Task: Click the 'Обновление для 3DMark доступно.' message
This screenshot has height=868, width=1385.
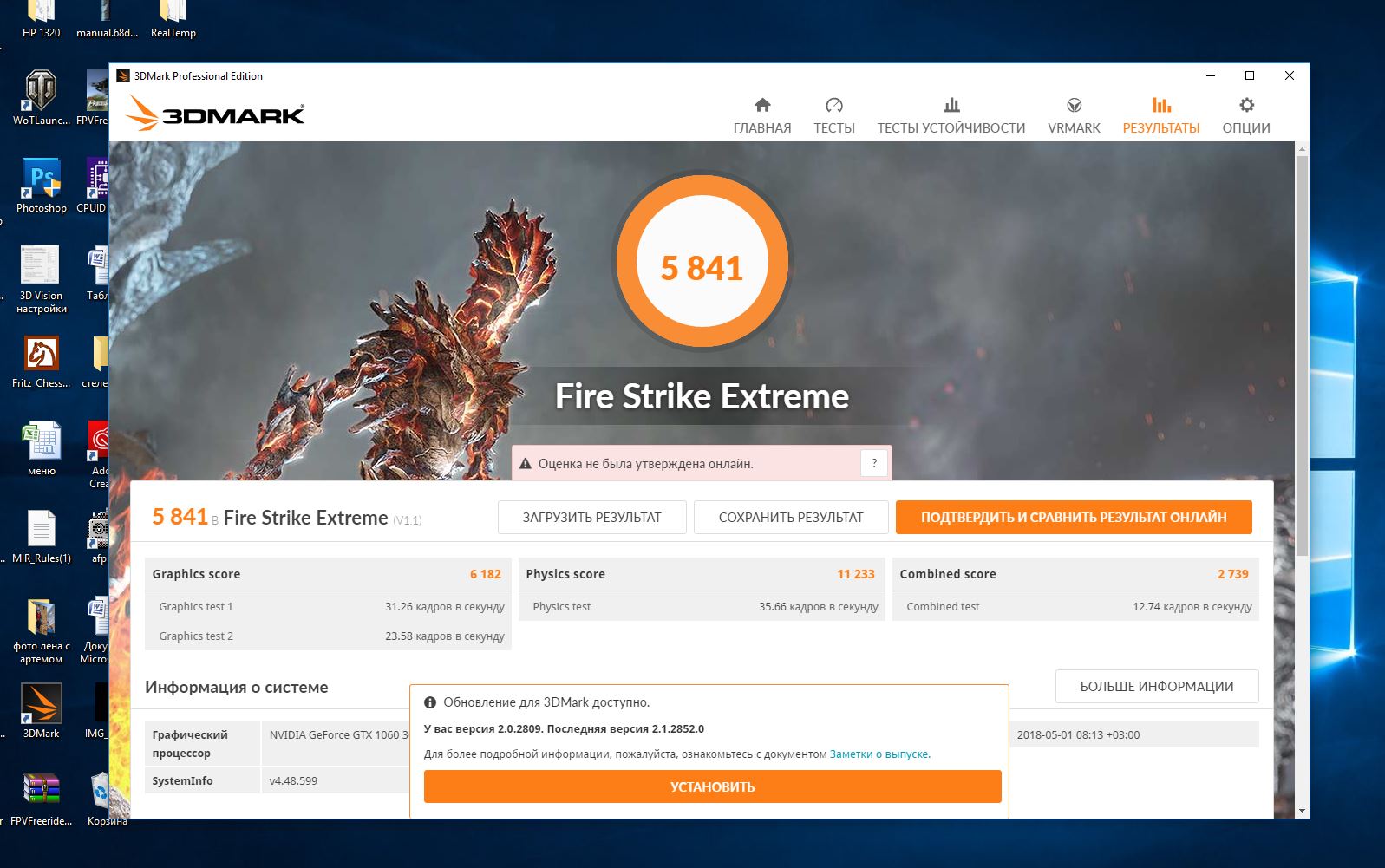Action: (x=546, y=702)
